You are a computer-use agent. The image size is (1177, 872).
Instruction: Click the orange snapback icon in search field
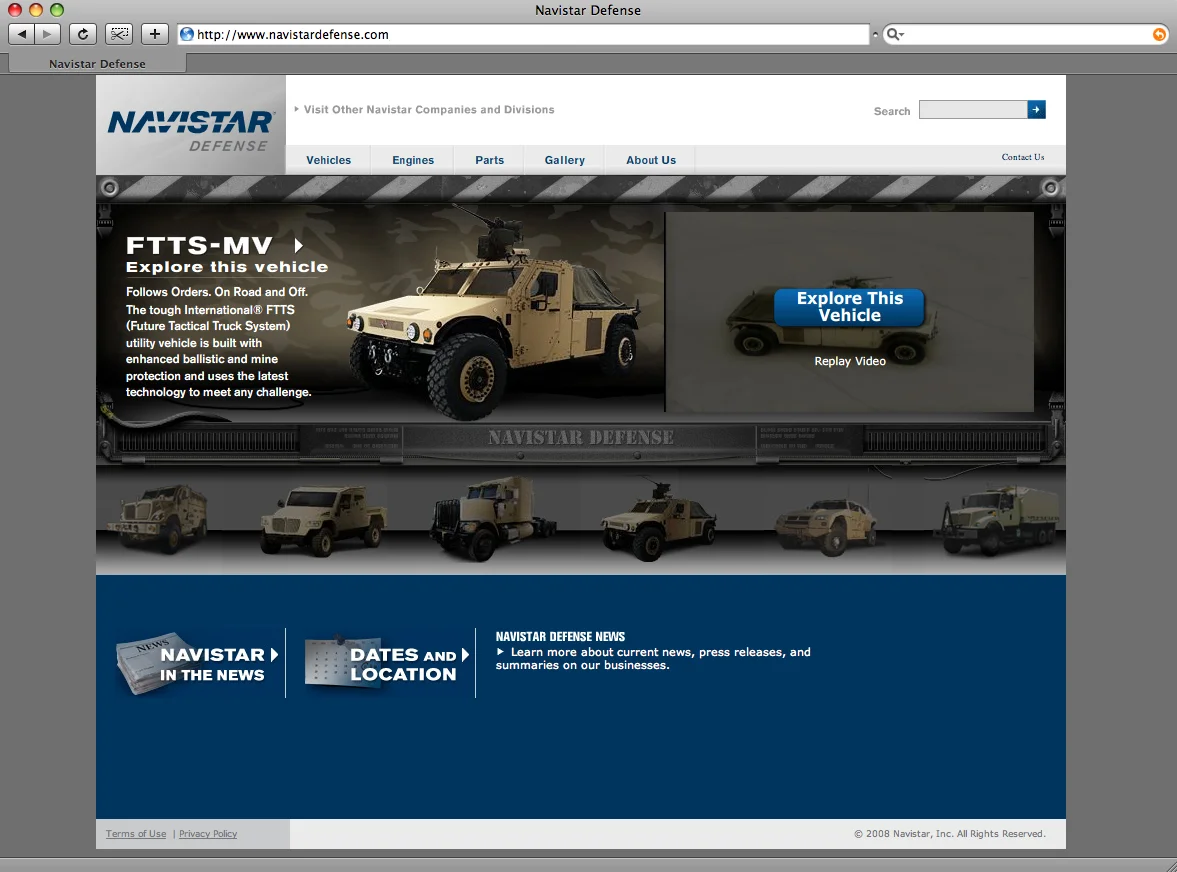[x=1159, y=34]
